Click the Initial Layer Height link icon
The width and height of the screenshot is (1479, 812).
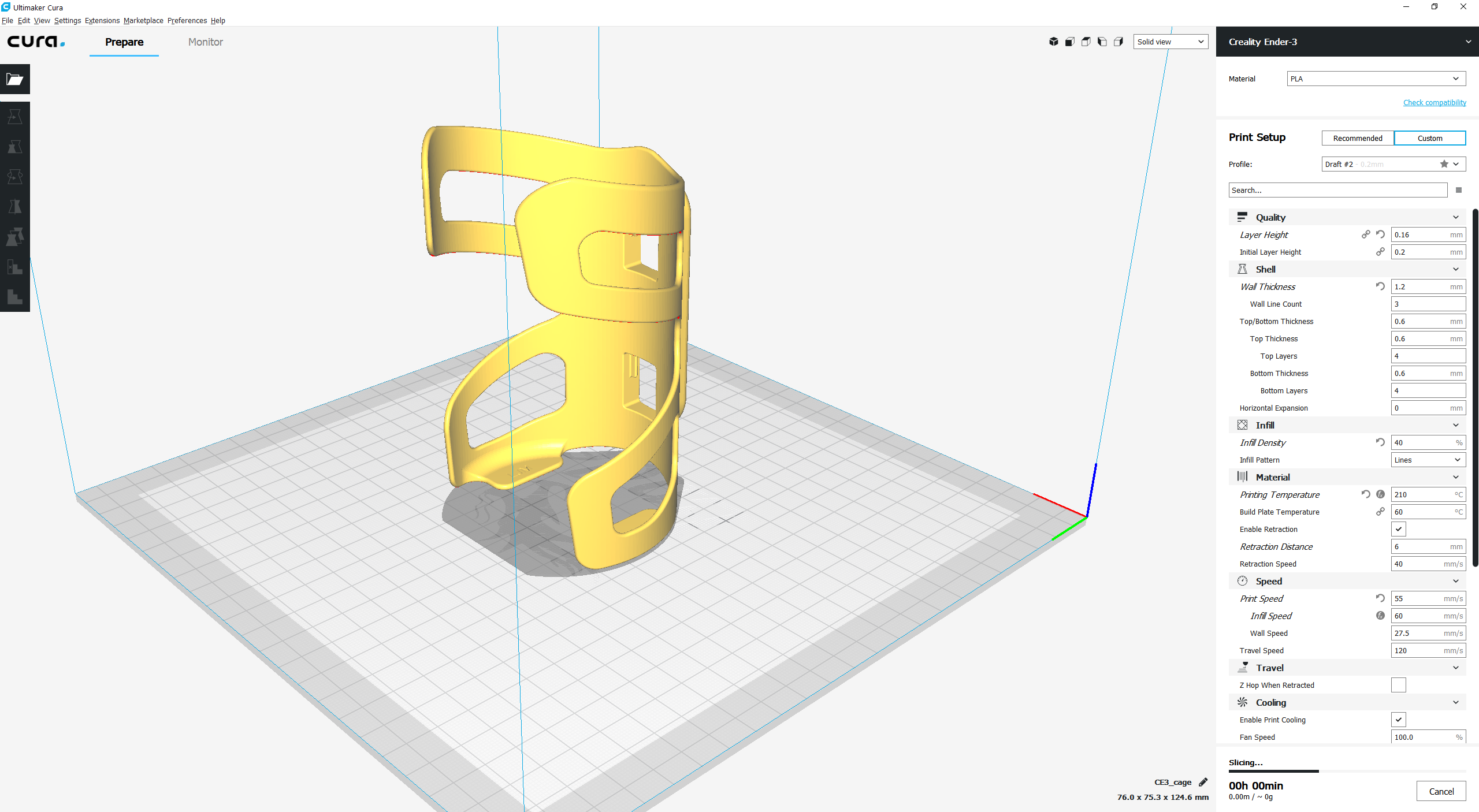coord(1380,252)
